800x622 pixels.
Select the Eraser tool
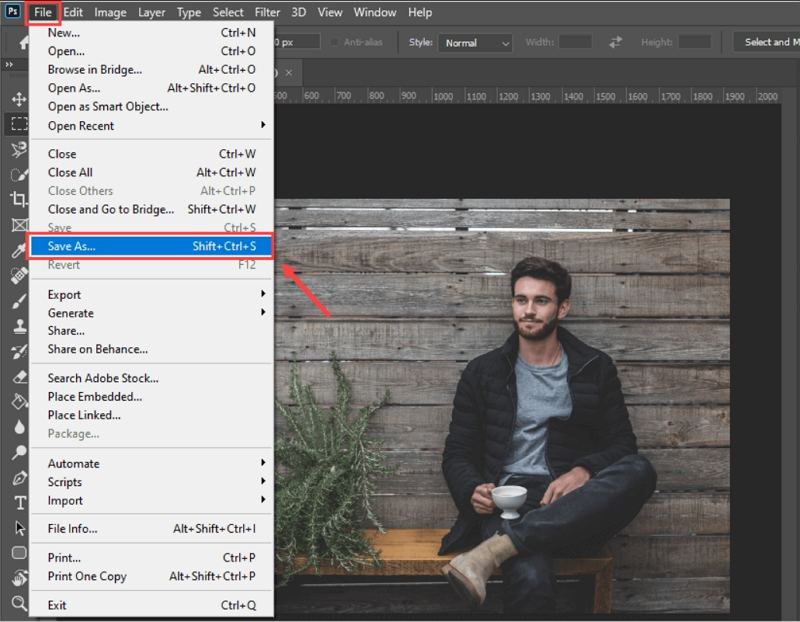(x=18, y=377)
